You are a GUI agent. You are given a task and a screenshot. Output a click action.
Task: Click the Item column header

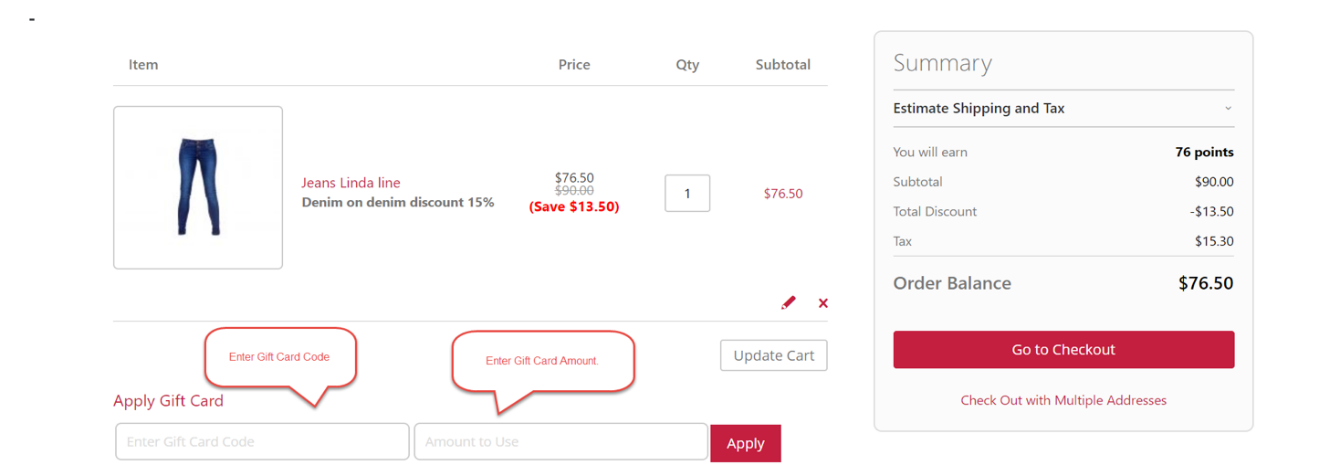coord(143,65)
